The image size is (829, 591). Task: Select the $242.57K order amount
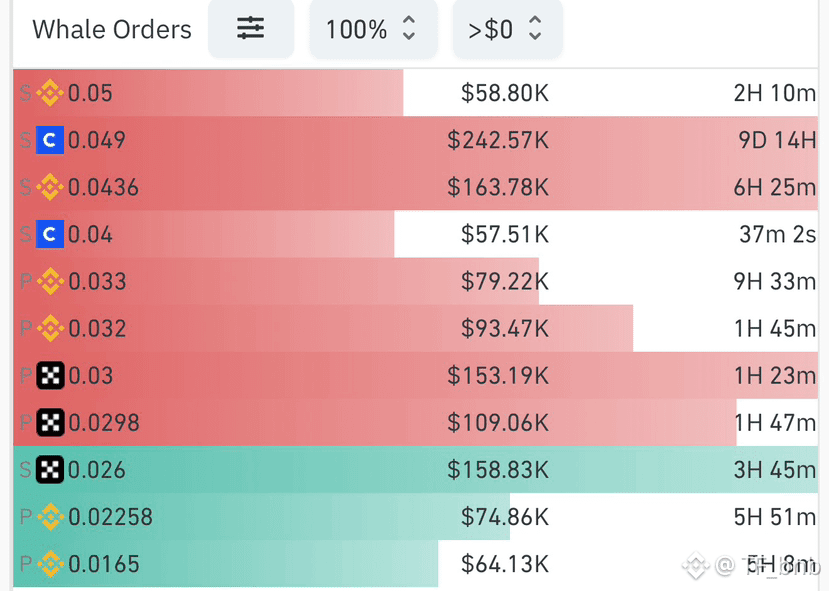pyautogui.click(x=498, y=140)
